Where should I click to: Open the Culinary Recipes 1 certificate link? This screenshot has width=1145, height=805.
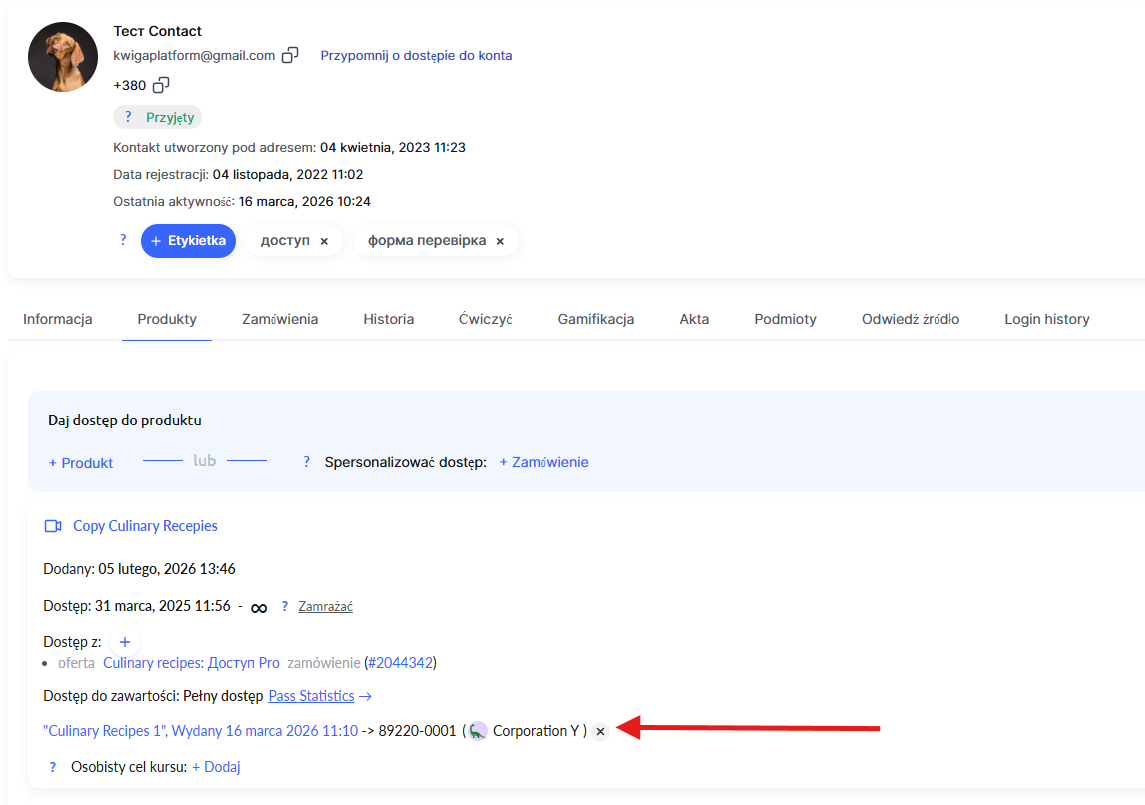(201, 731)
